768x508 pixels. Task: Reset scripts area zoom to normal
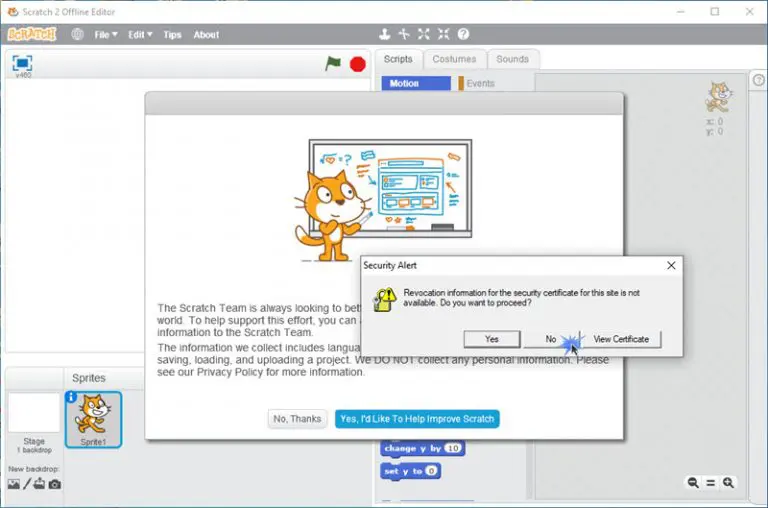tap(710, 483)
